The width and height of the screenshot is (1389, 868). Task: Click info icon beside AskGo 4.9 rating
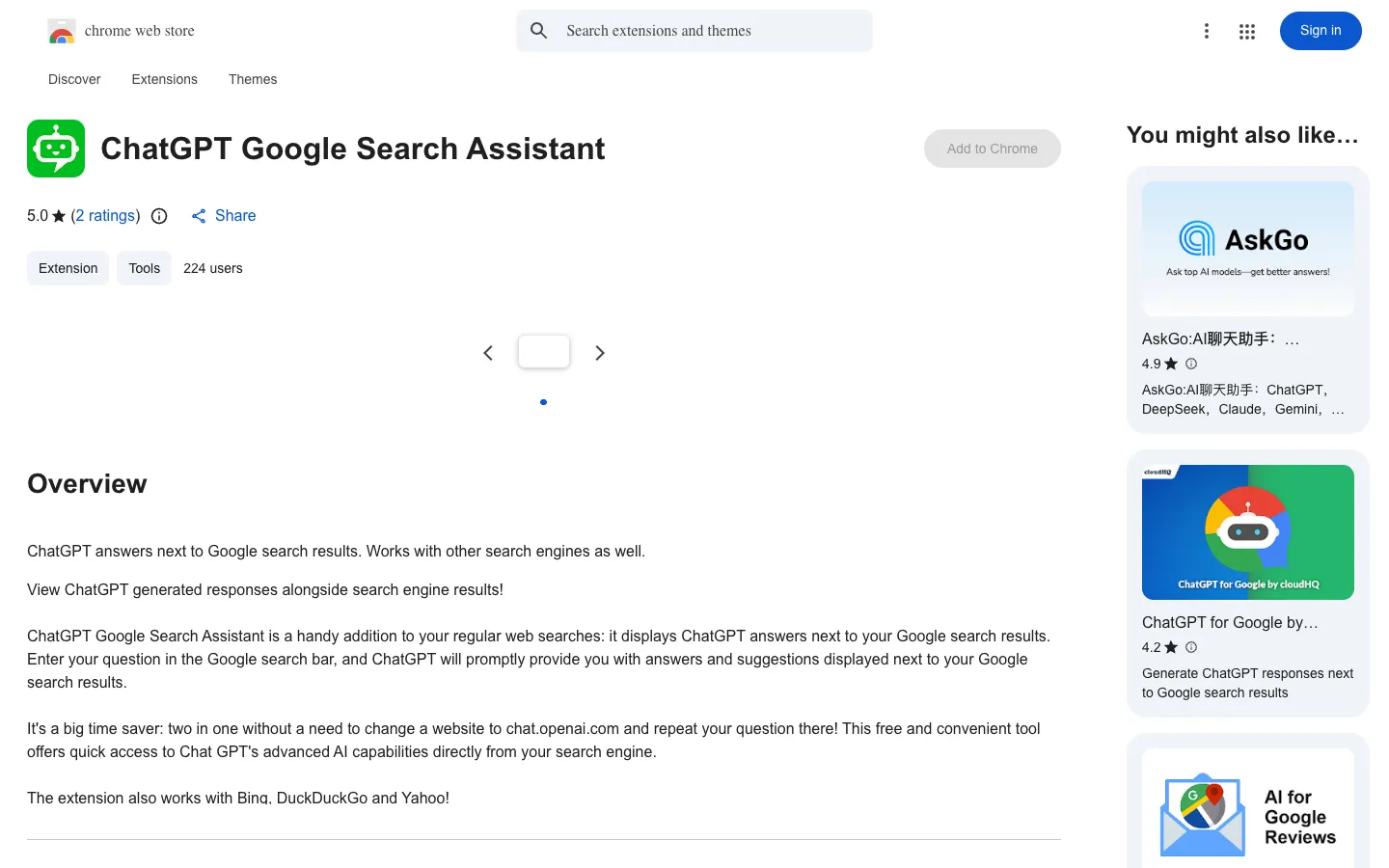(x=1191, y=364)
